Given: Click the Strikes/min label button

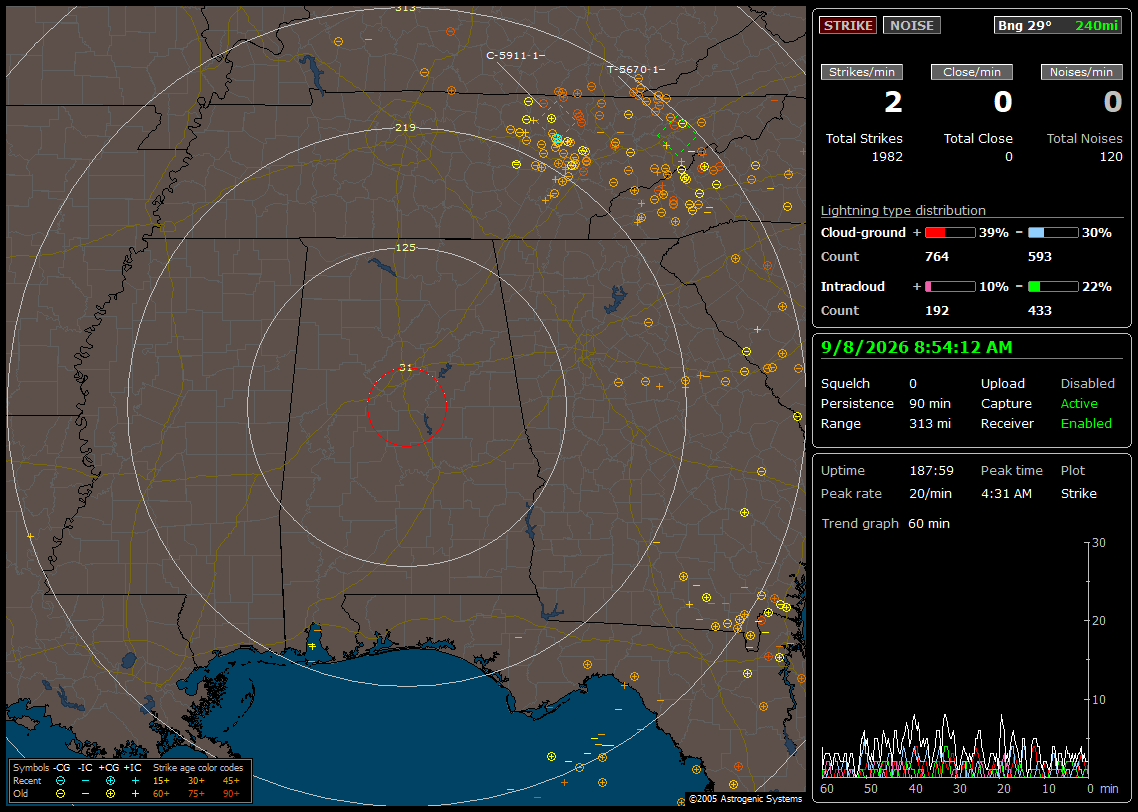Looking at the screenshot, I should pyautogui.click(x=861, y=72).
